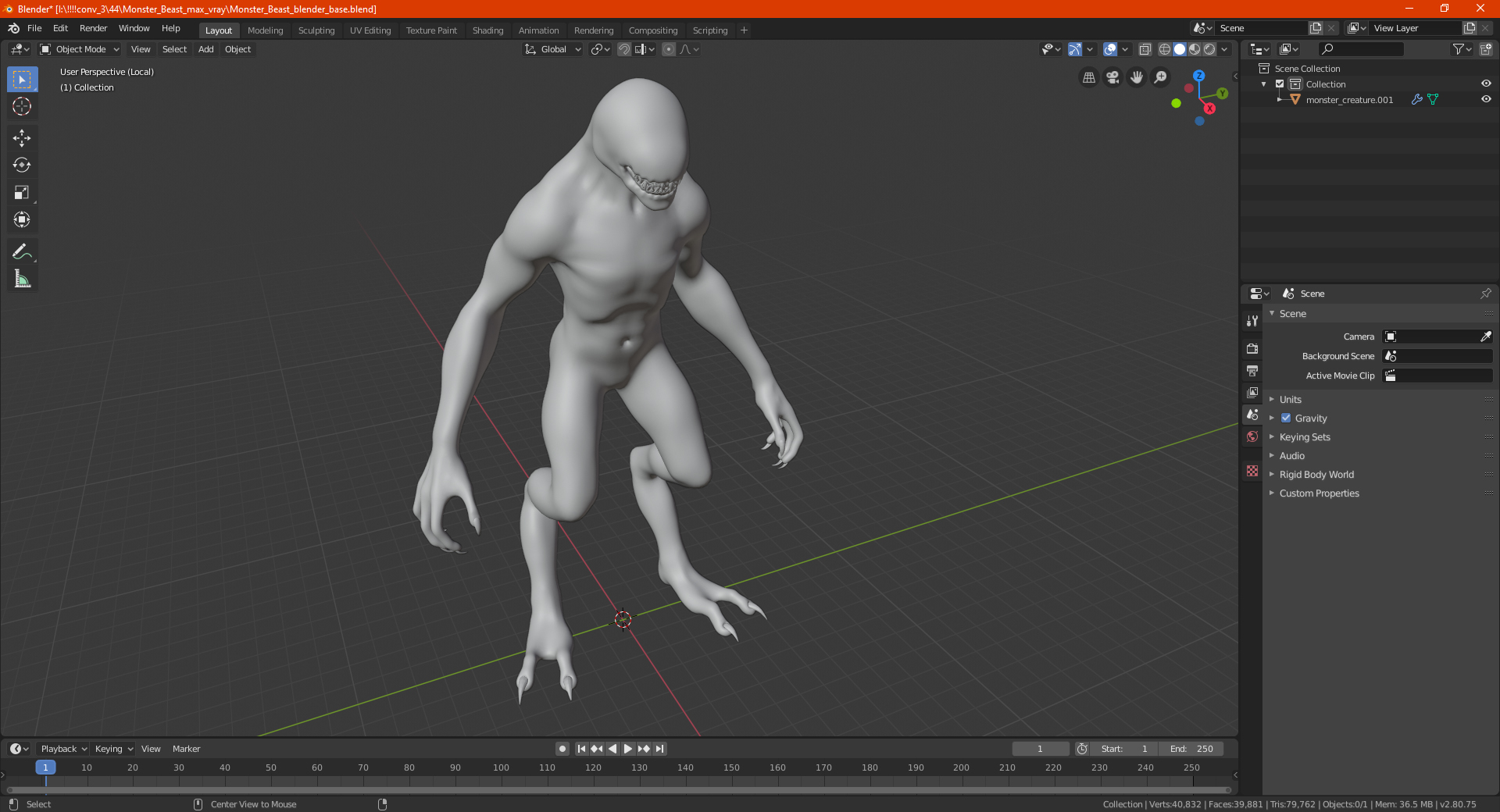This screenshot has height=812, width=1500.
Task: Select the Select Box tool
Action: click(x=22, y=79)
